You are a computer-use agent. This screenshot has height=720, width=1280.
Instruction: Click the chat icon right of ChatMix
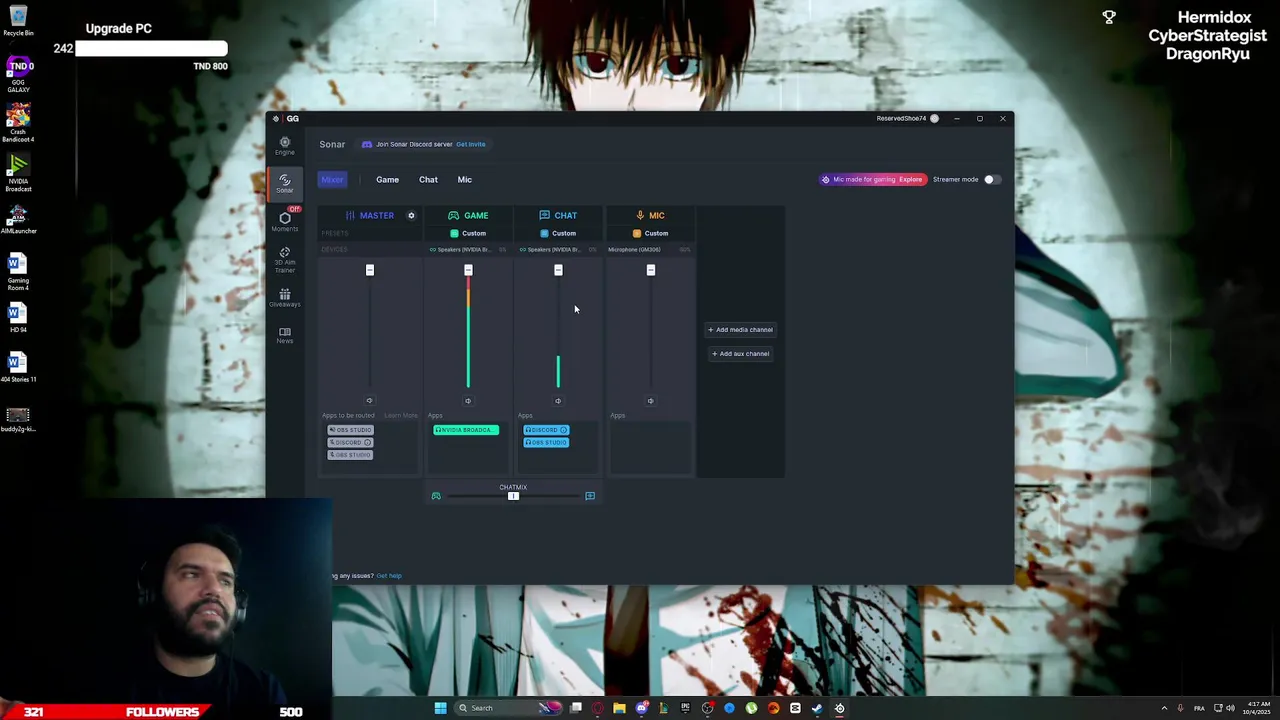(590, 496)
